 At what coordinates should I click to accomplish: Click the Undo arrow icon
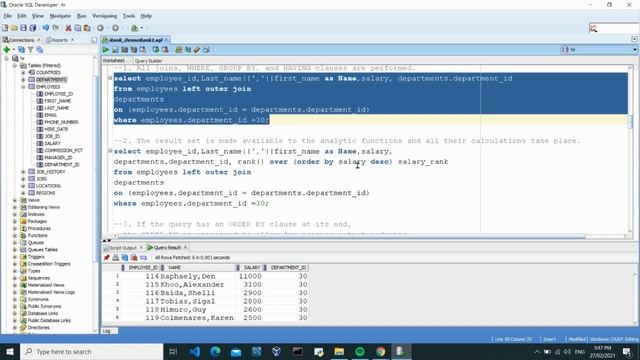click(46, 28)
